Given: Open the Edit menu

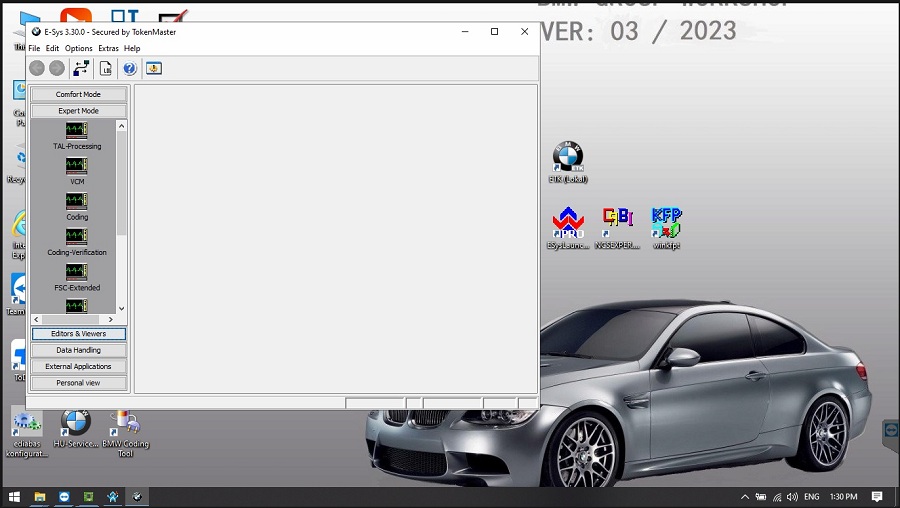Looking at the screenshot, I should [52, 48].
